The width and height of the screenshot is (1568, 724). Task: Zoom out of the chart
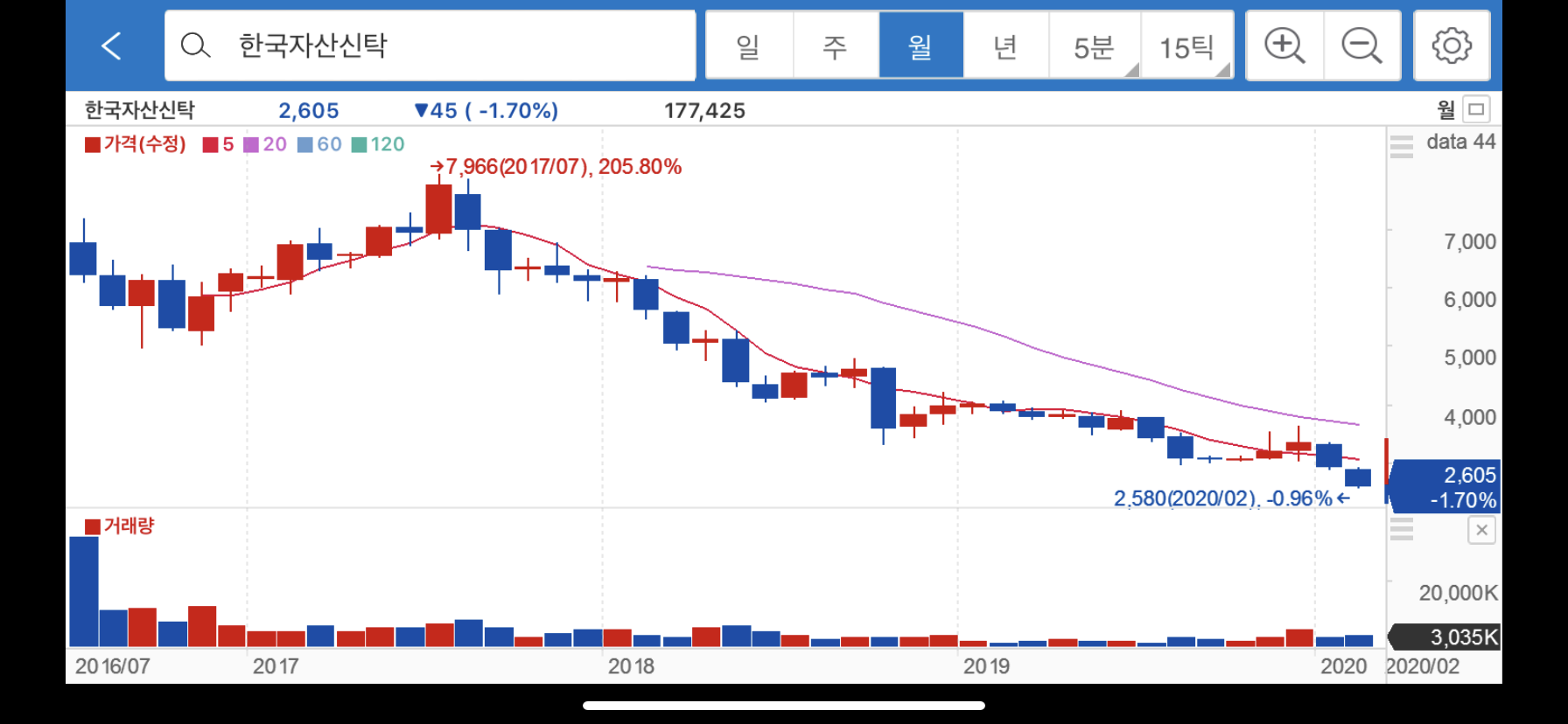(1362, 45)
